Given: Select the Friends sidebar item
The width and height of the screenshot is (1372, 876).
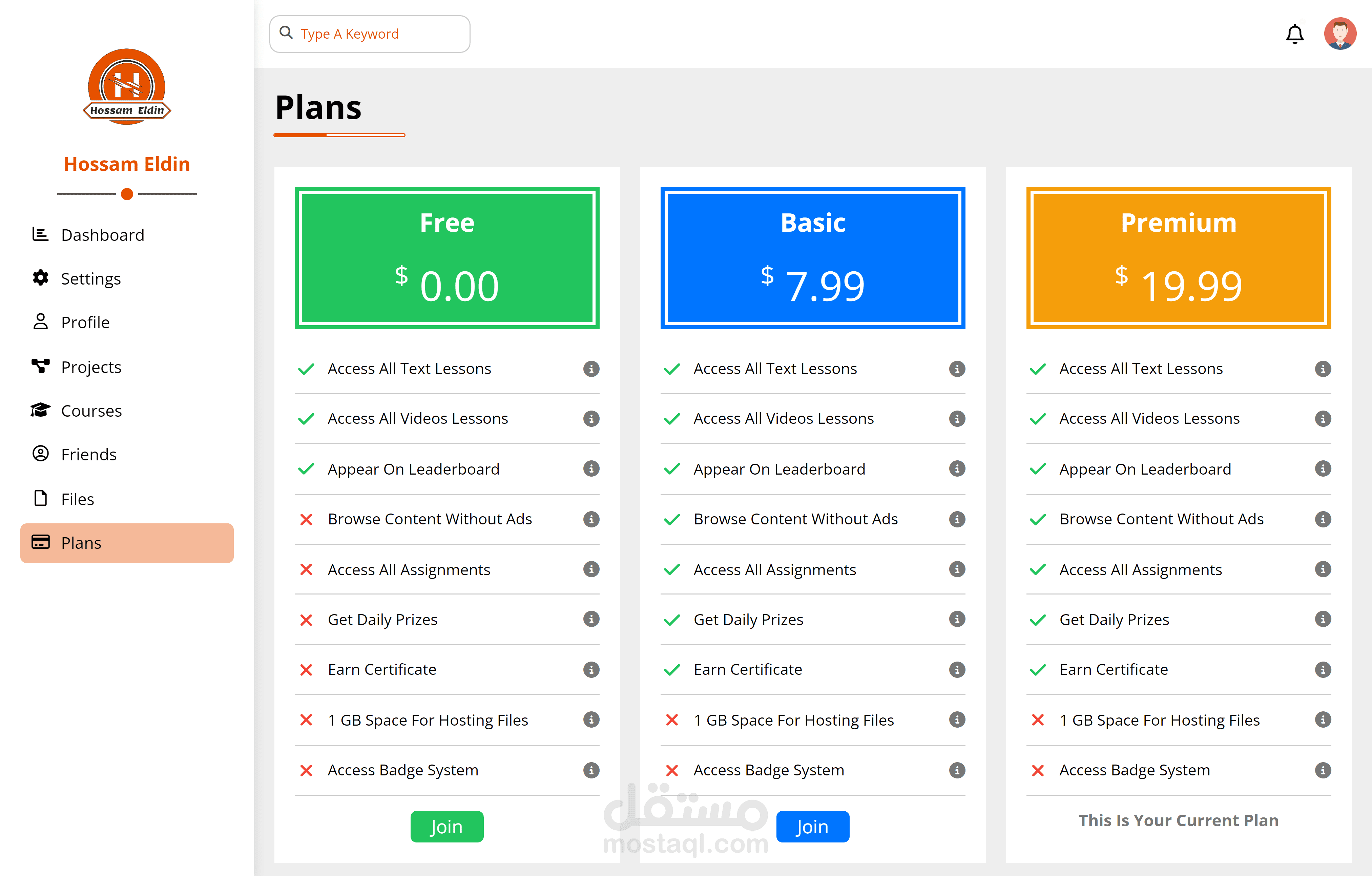Looking at the screenshot, I should [x=88, y=455].
